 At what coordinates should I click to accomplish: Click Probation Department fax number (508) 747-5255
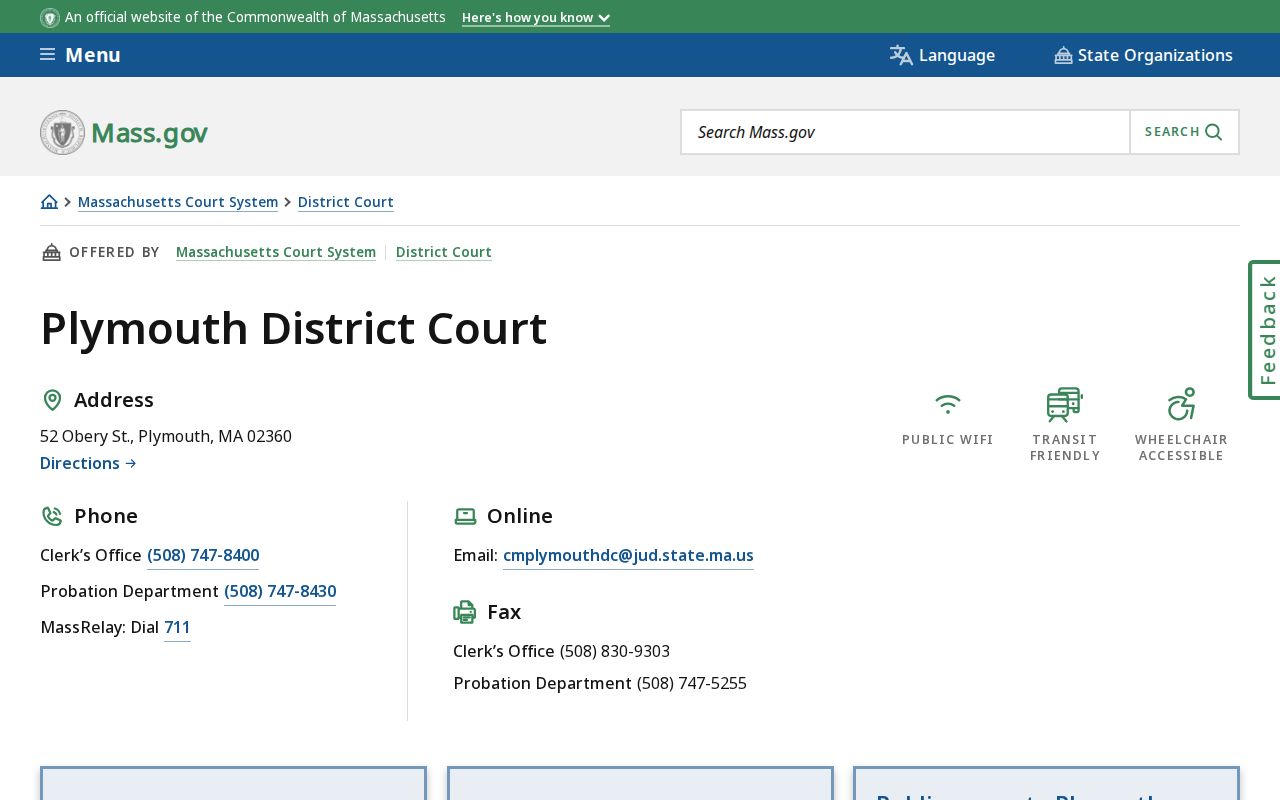pyautogui.click(x=692, y=683)
